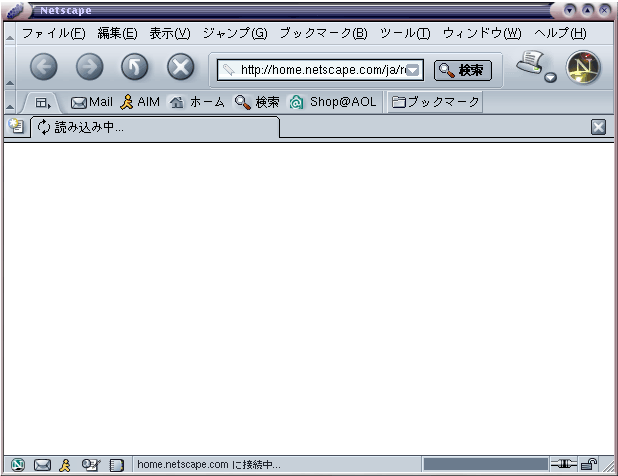Open Mail from status bar envelope icon
The image size is (618, 476).
[42, 465]
